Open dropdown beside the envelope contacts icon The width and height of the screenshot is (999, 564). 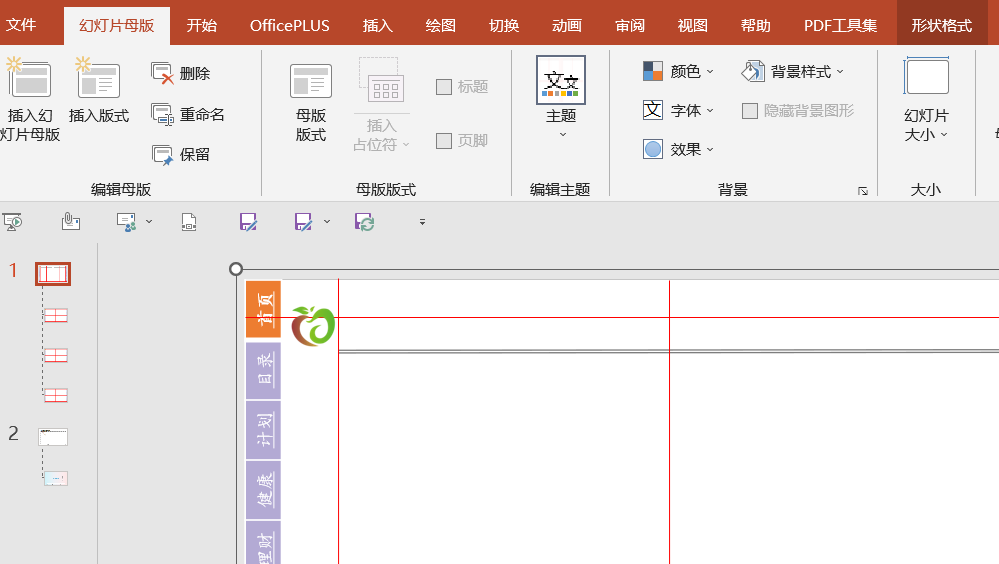point(149,222)
